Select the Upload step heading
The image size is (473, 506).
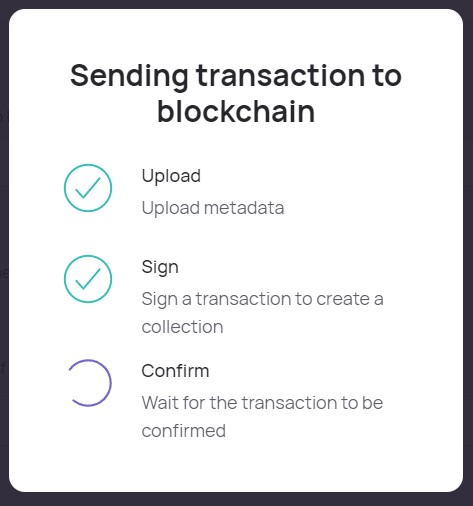[x=171, y=176]
